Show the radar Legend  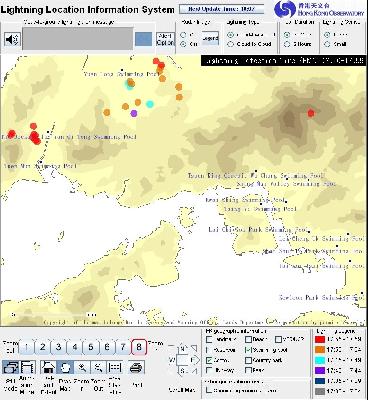pyautogui.click(x=210, y=38)
